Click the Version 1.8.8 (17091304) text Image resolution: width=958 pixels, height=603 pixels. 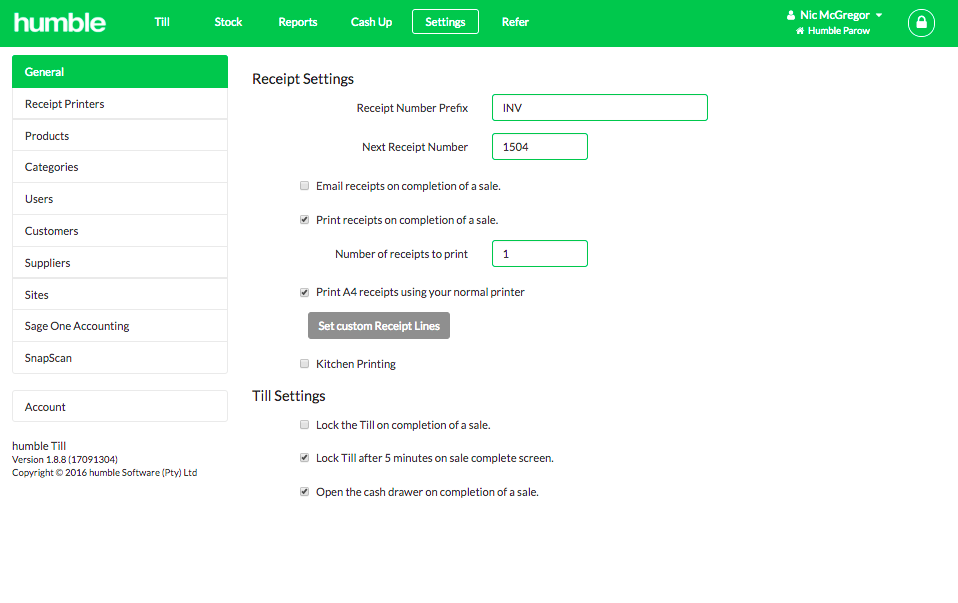[65, 459]
